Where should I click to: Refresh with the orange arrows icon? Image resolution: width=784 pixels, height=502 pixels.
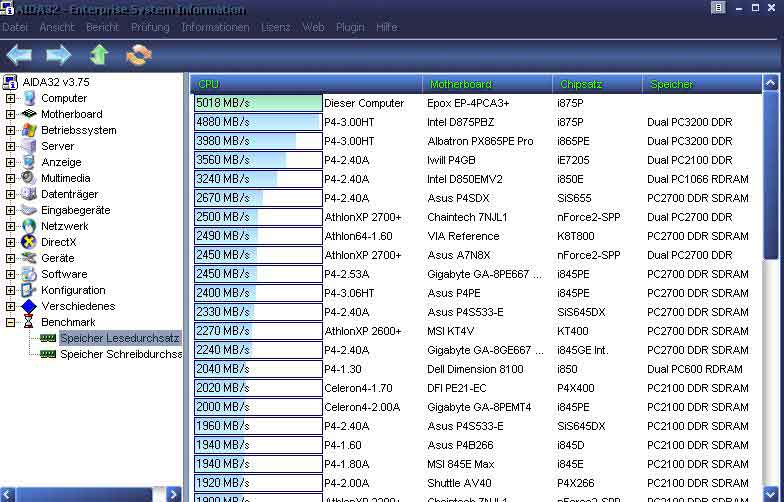click(138, 54)
